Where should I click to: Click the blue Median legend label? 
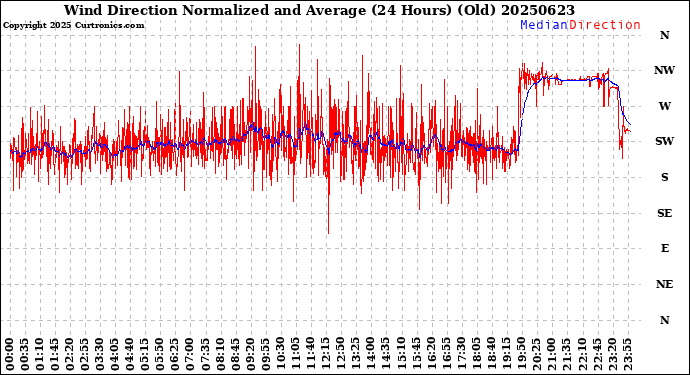[x=544, y=25]
